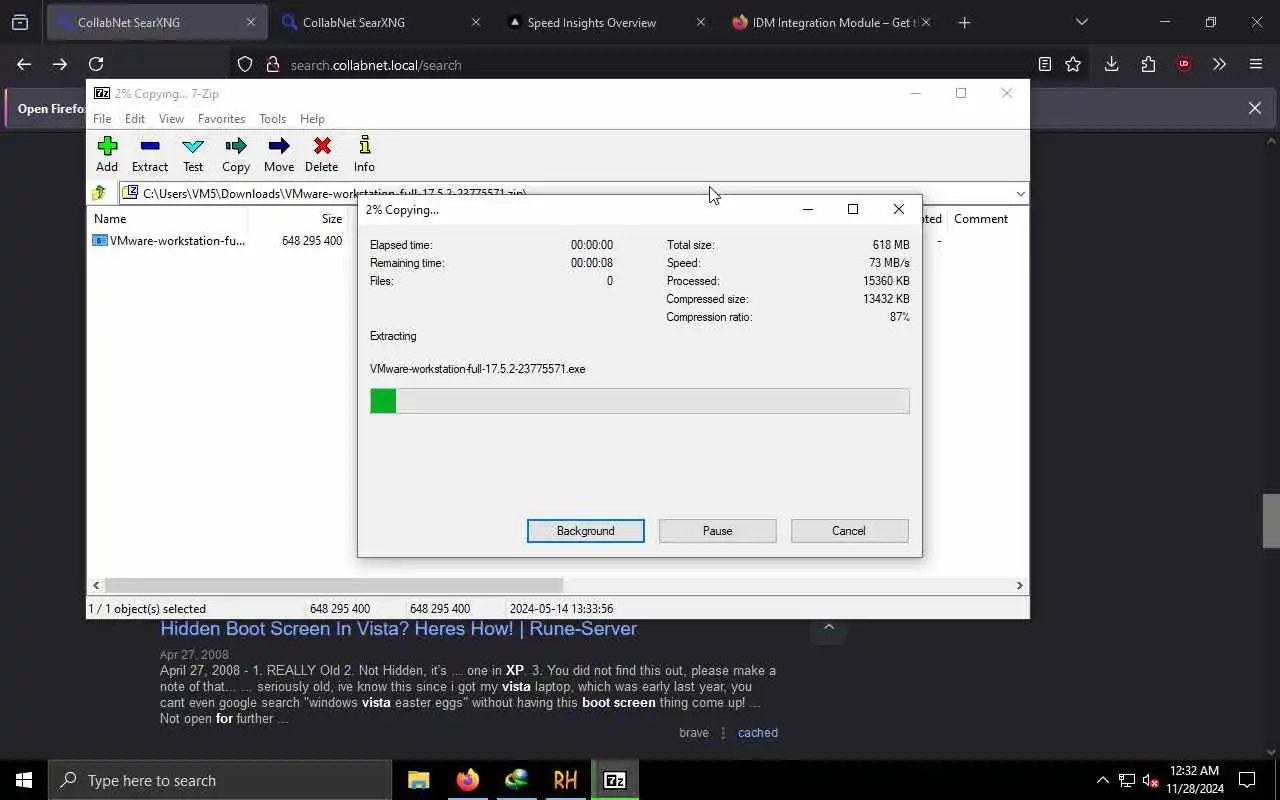
Task: Click the Background button in the copying dialog
Action: point(586,531)
